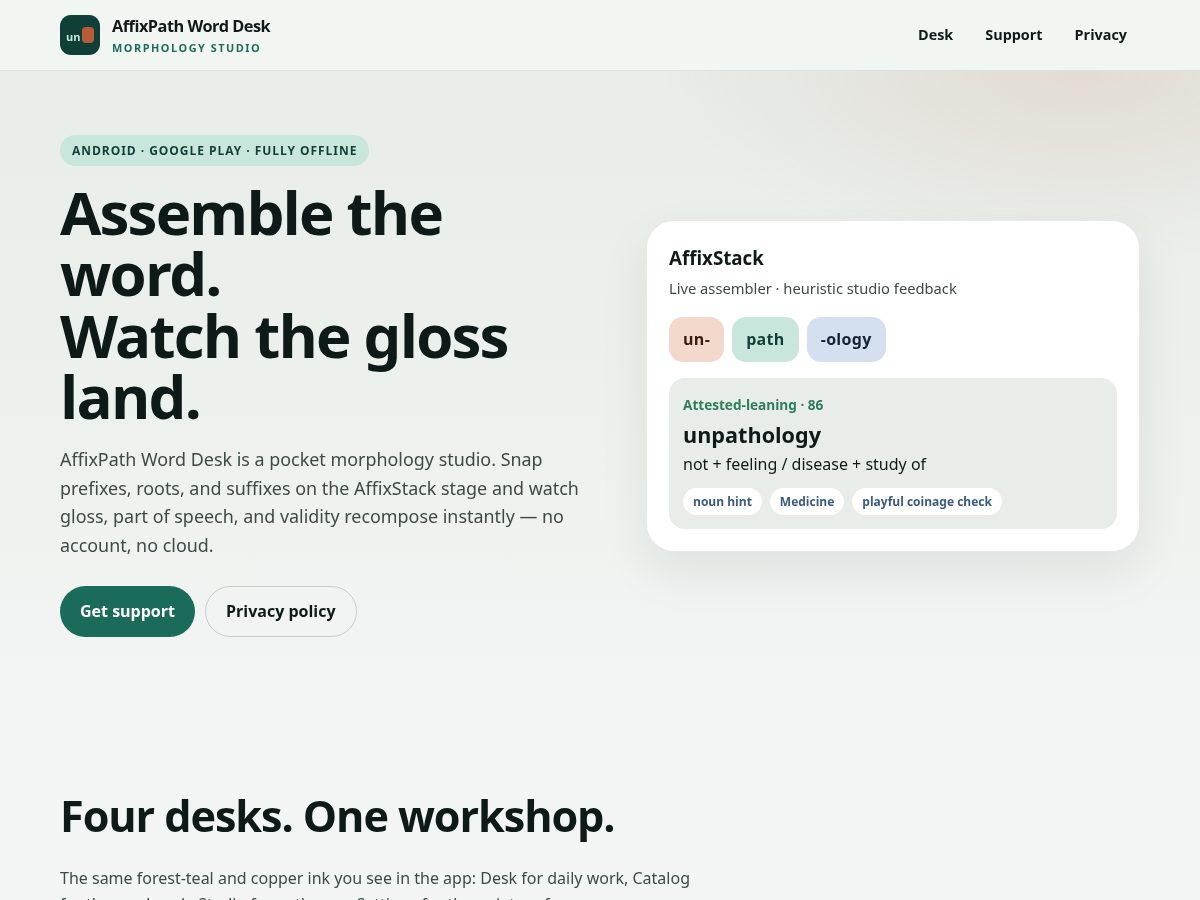Screen dimensions: 1200x900
Task: Click the Privacy policy button
Action: point(281,611)
